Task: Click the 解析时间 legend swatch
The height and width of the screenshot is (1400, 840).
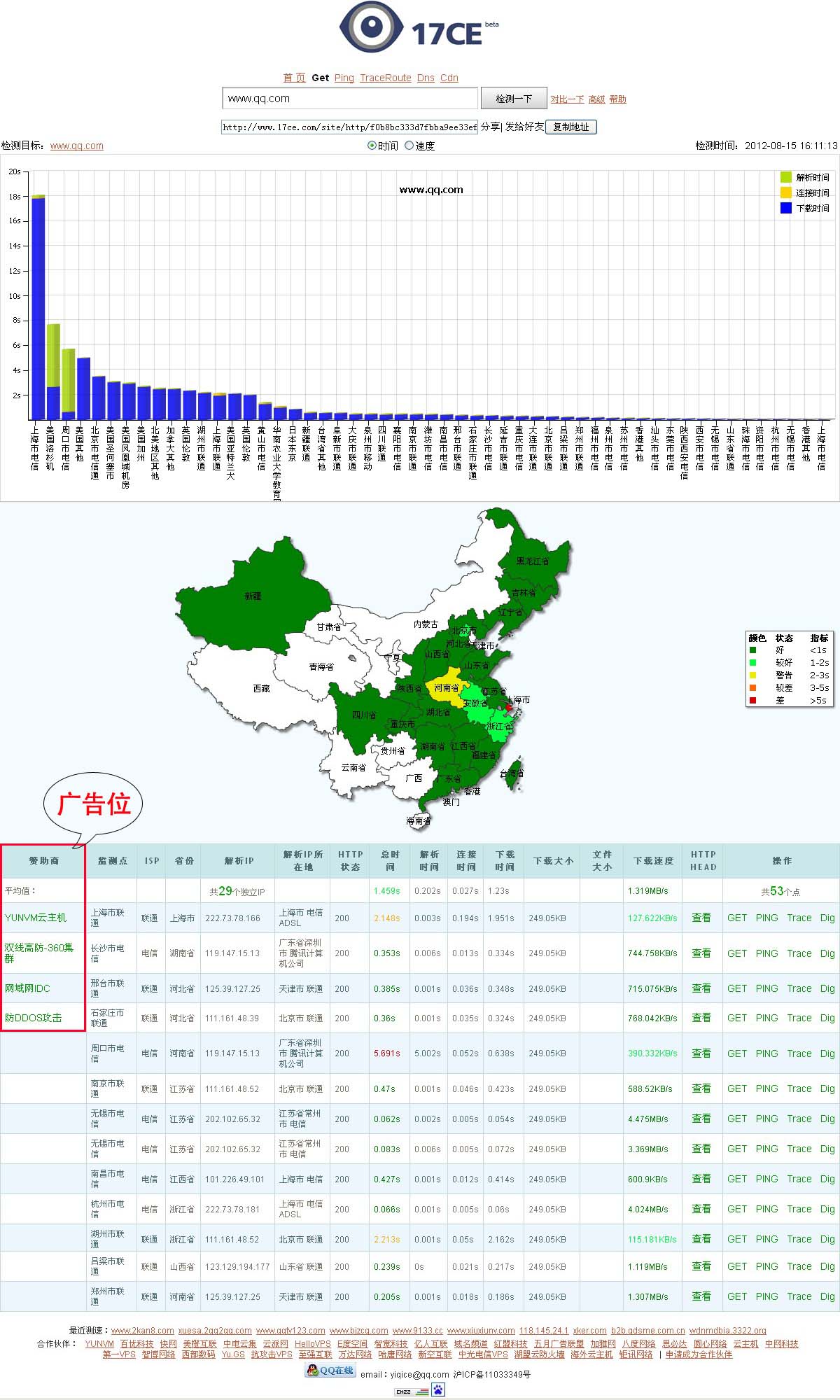Action: coord(786,177)
